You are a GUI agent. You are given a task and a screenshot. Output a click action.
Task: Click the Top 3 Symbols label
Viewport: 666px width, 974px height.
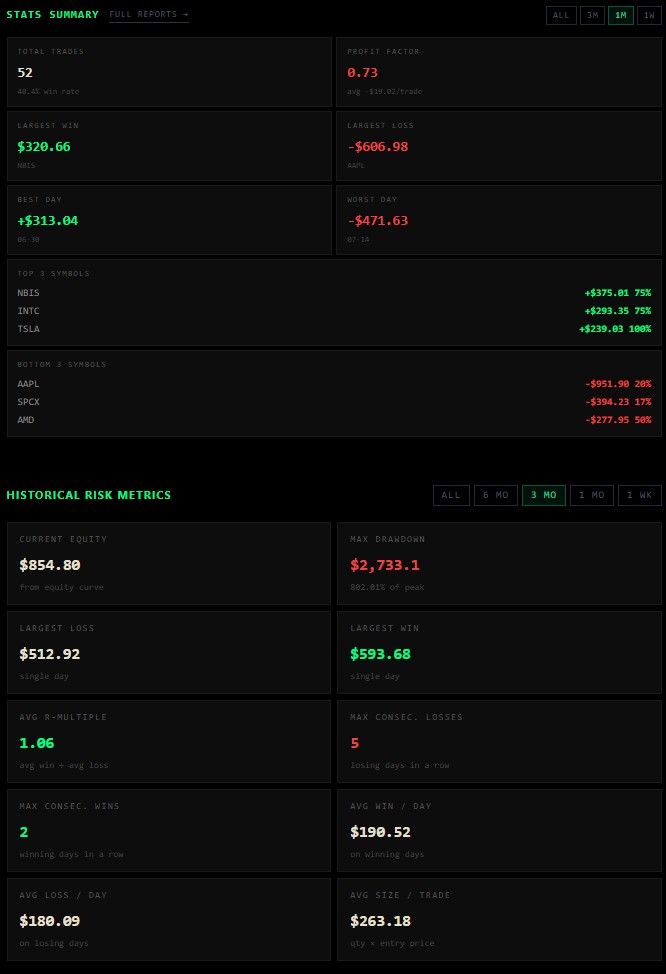point(53,273)
